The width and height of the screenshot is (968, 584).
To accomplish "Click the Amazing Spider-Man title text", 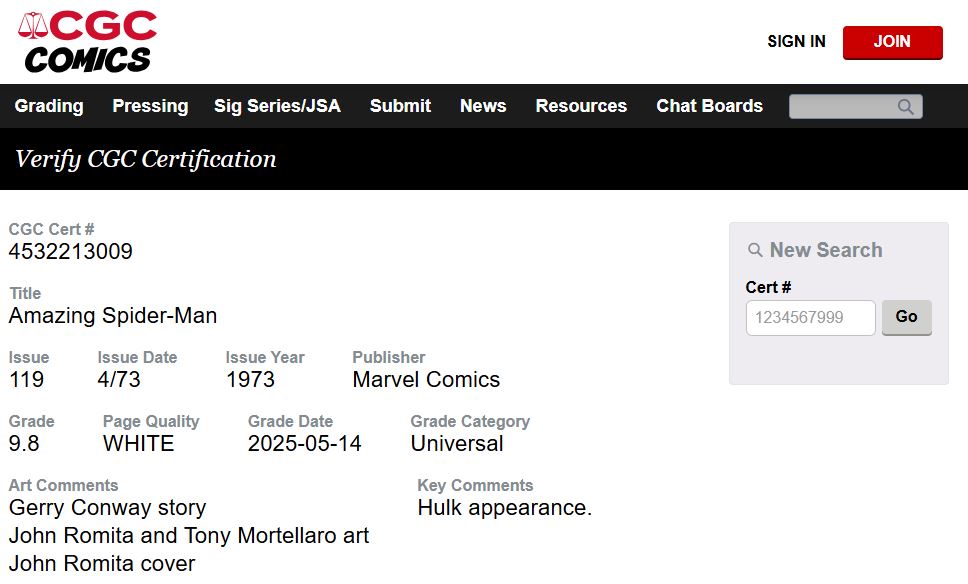I will point(113,316).
